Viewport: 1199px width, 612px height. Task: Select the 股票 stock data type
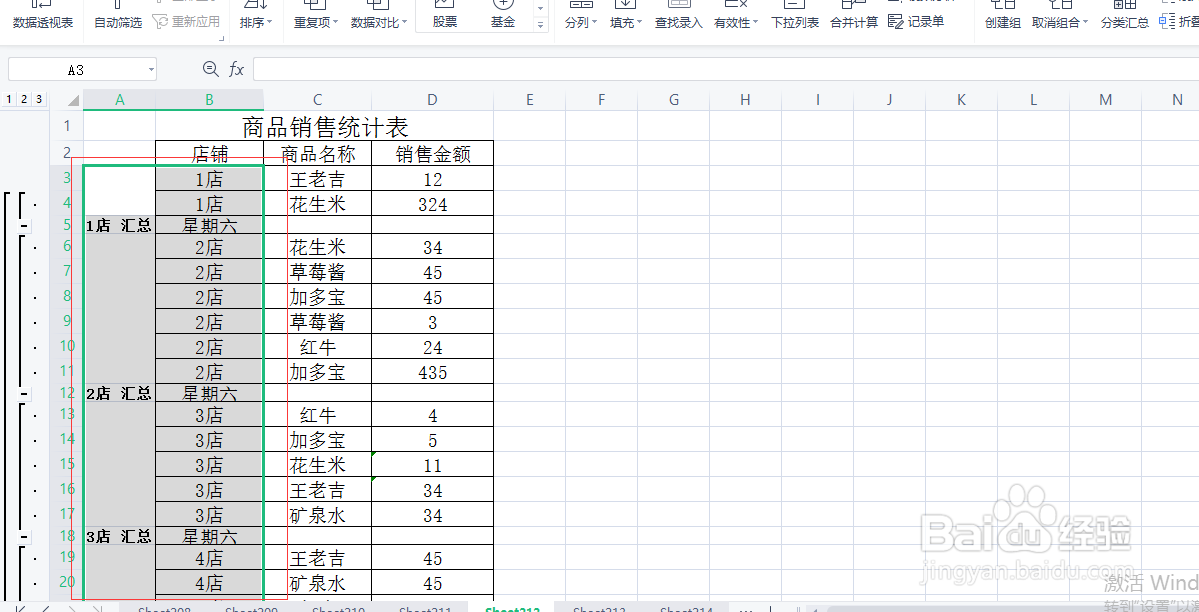(445, 17)
